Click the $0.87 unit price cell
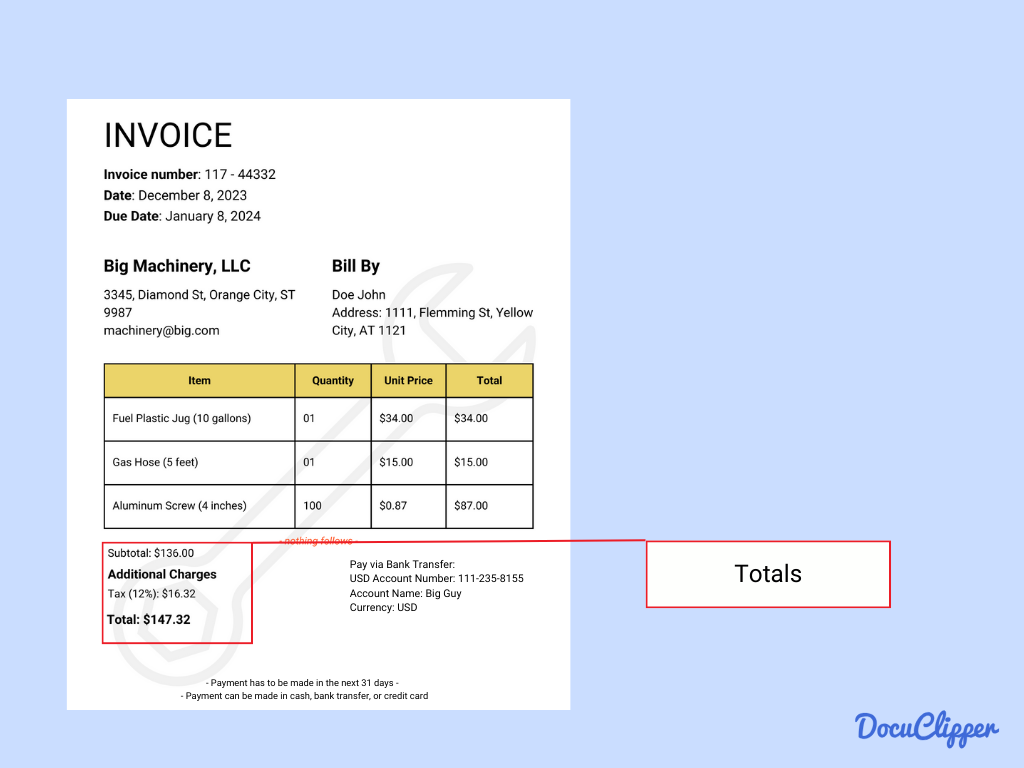The width and height of the screenshot is (1024, 768). point(408,506)
